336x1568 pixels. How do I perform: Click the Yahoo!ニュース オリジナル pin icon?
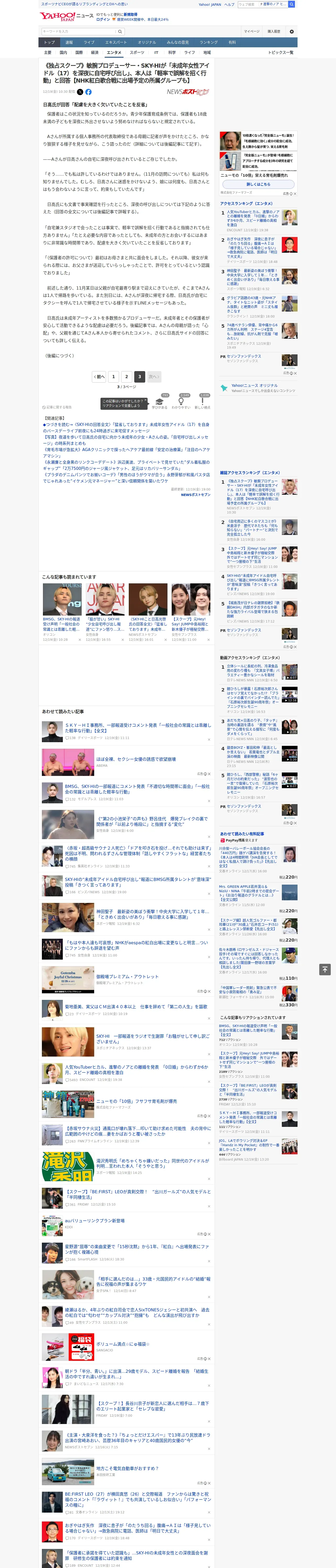point(225,388)
